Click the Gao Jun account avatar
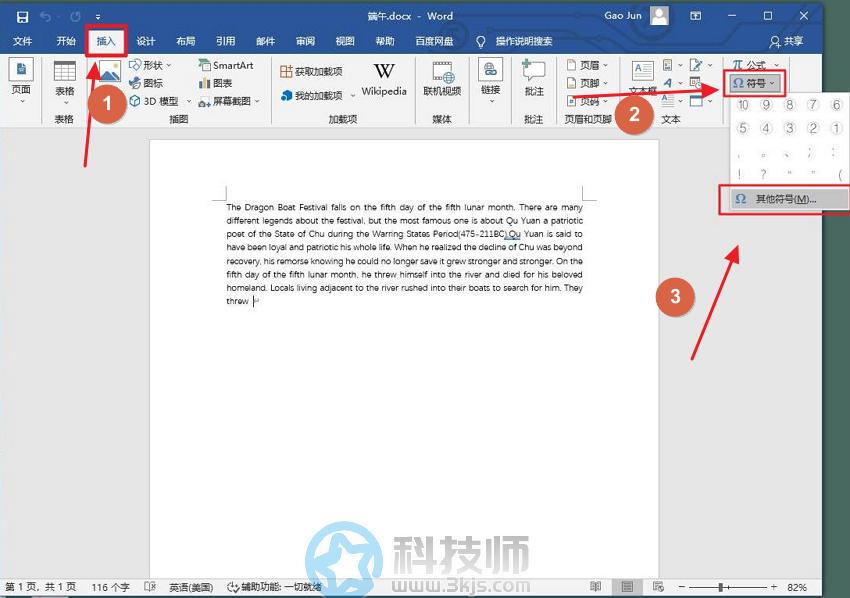The image size is (850, 598). click(x=659, y=16)
